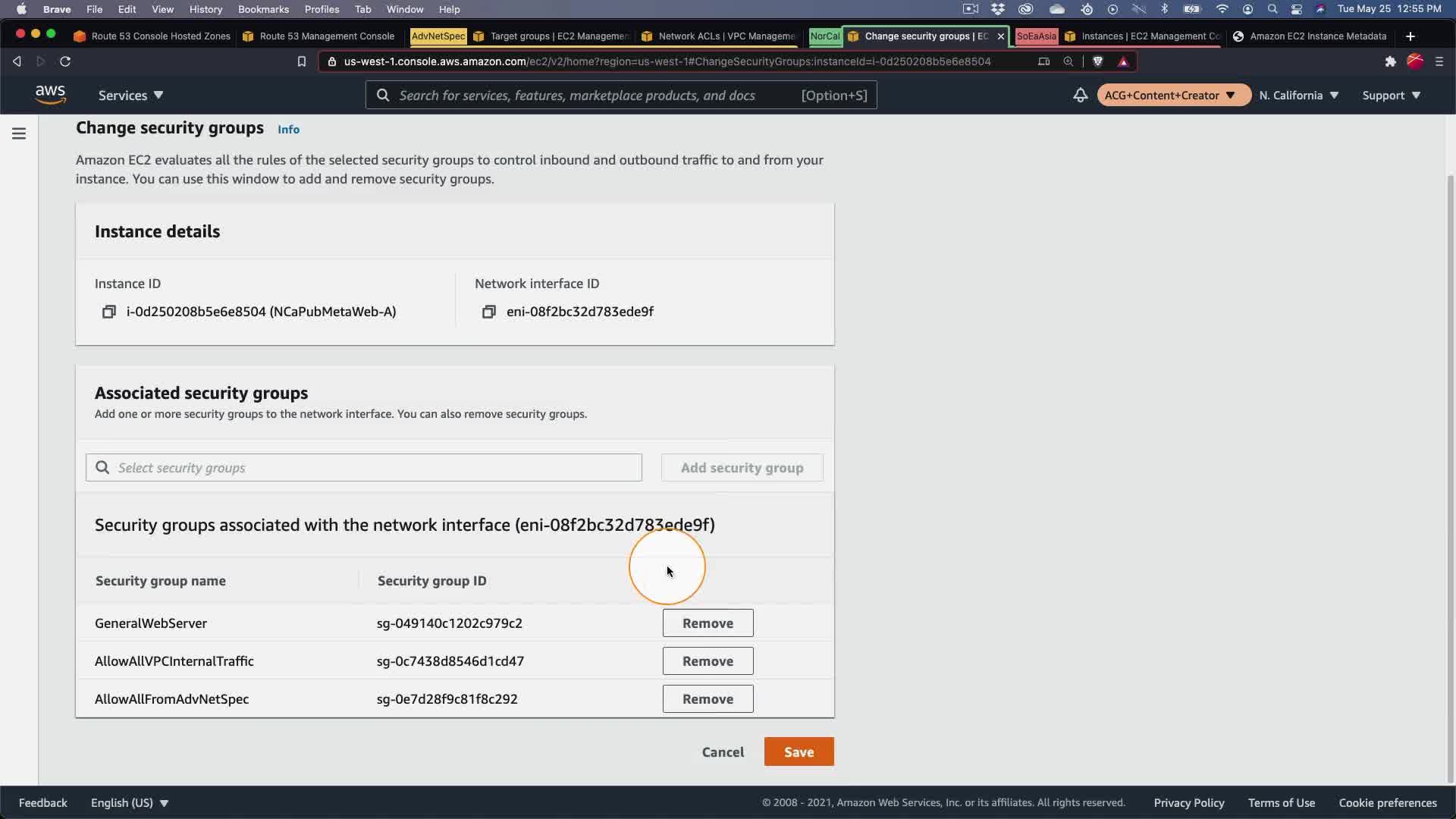Open the AWS side navigation hamburger menu
Screen dimensions: 1456x819
click(x=19, y=133)
